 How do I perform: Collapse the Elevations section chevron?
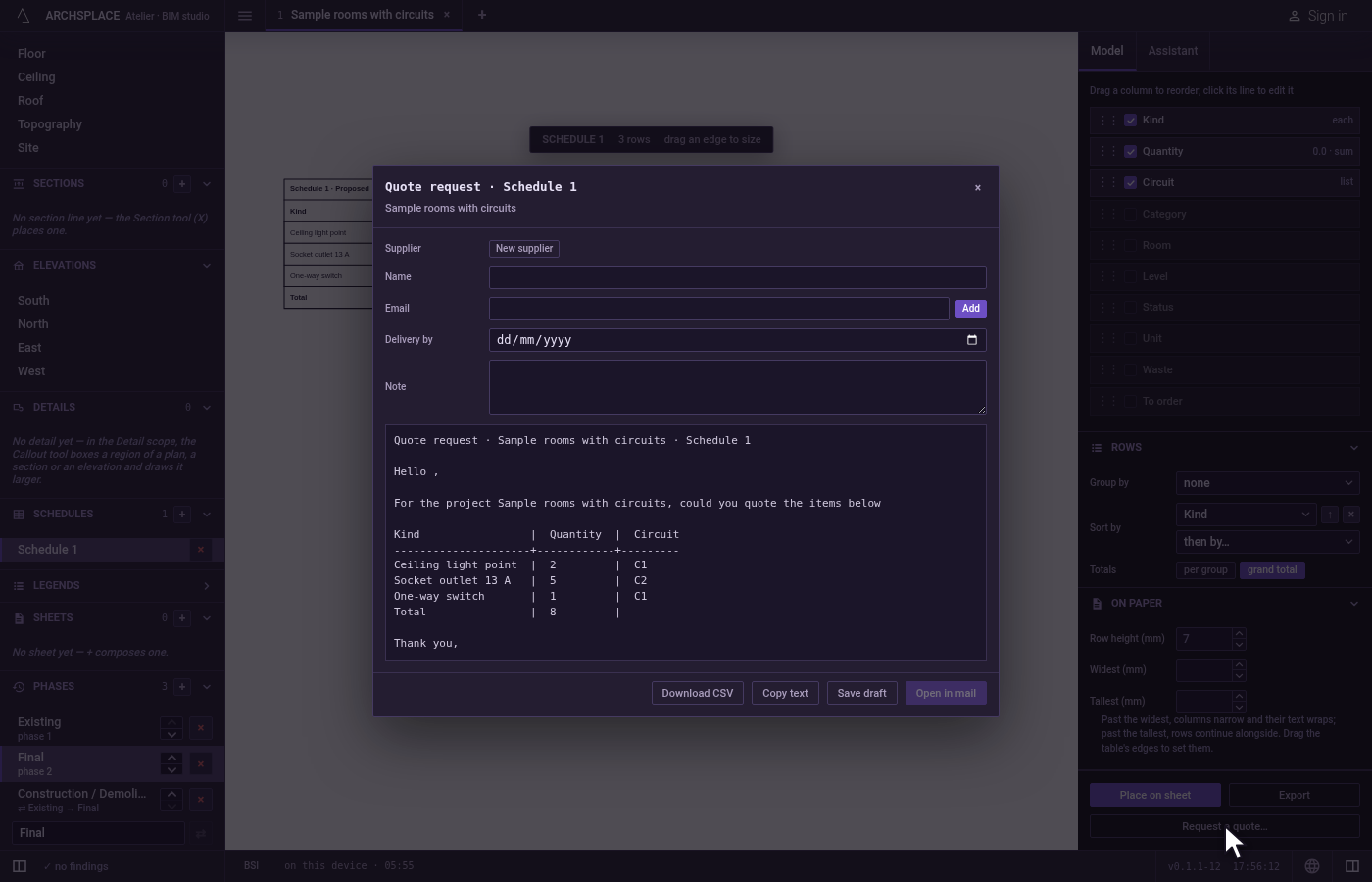click(206, 266)
